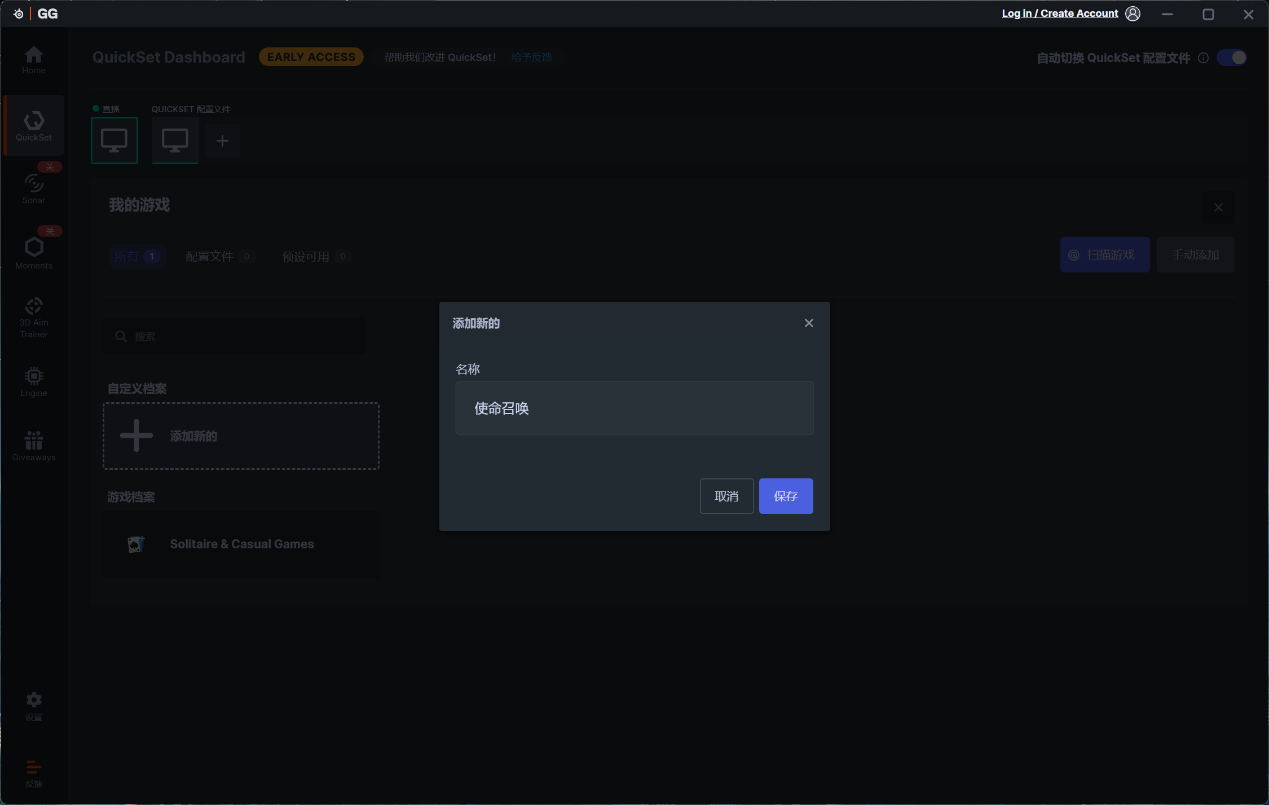Open the Giveaways gift icon
Screen dimensions: 1269x805
click(34, 445)
